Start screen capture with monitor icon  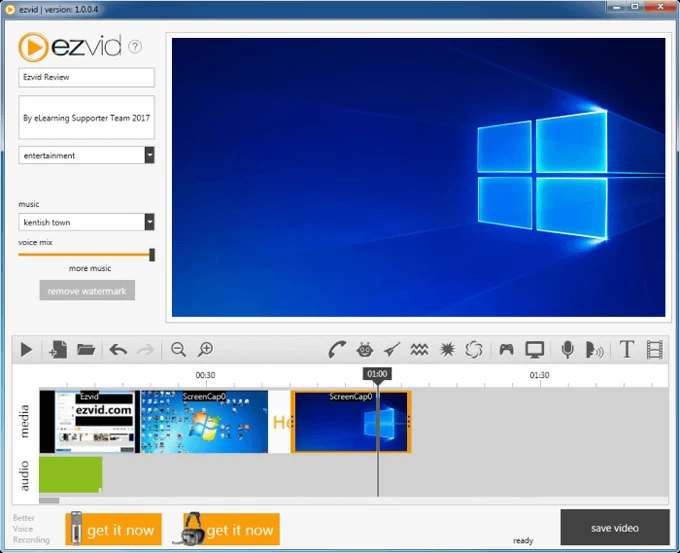point(535,349)
